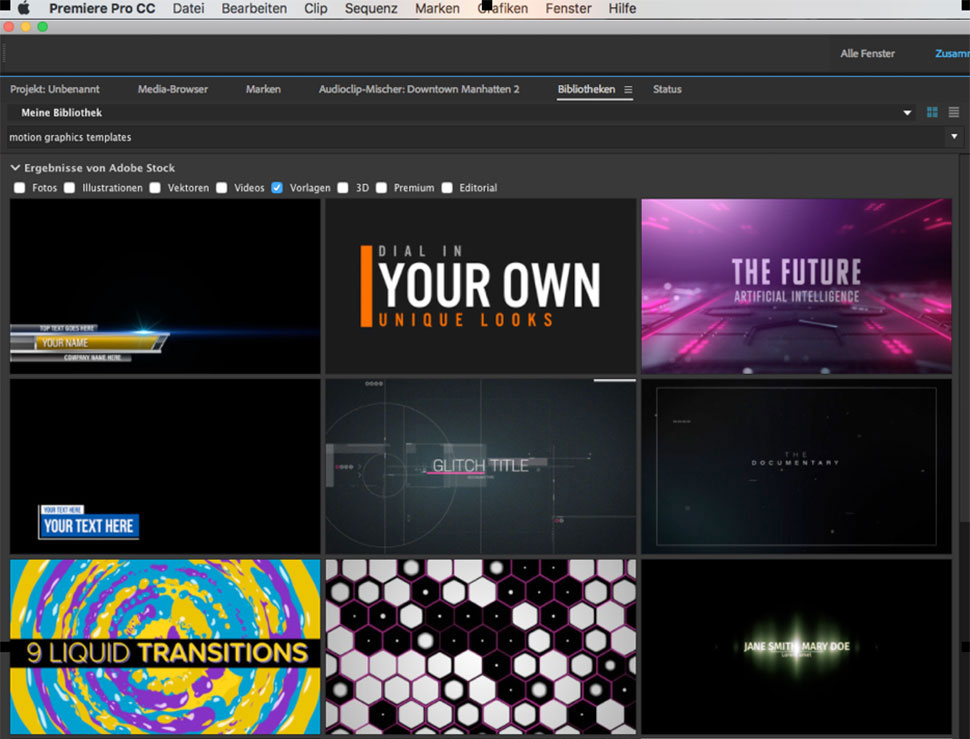This screenshot has width=970, height=739.
Task: Open the Meine Bibliothek dropdown
Action: tap(907, 114)
